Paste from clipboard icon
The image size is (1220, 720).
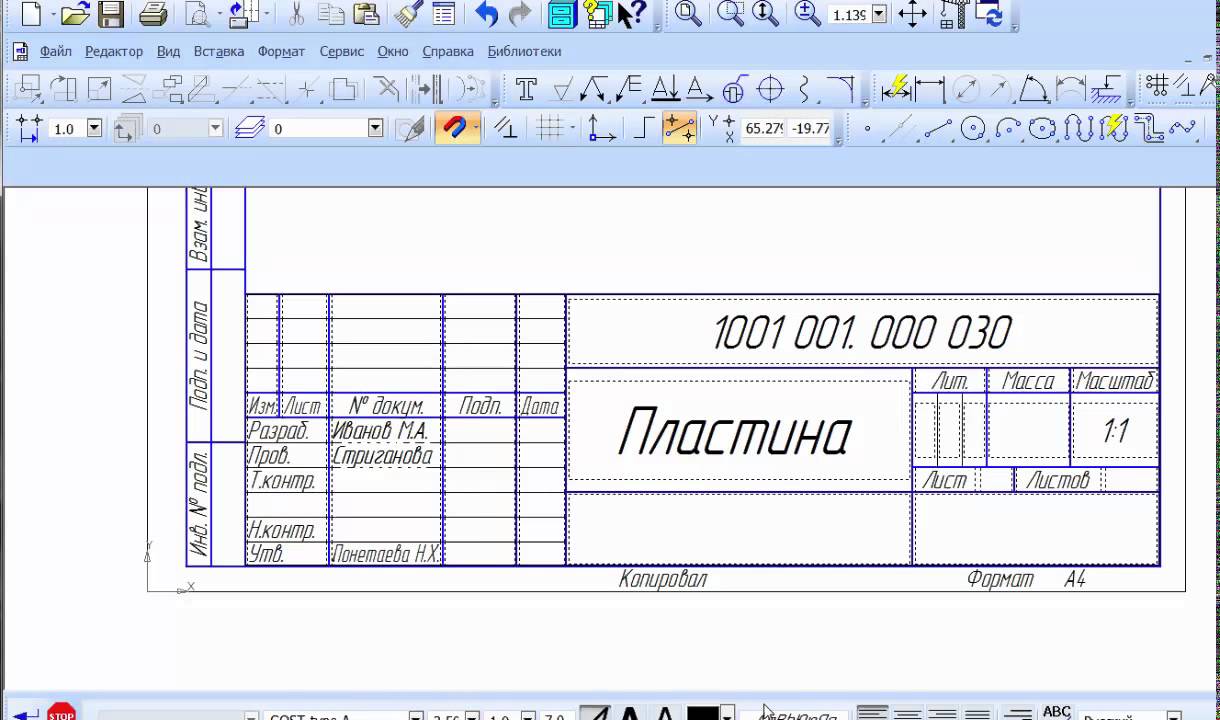(x=366, y=14)
